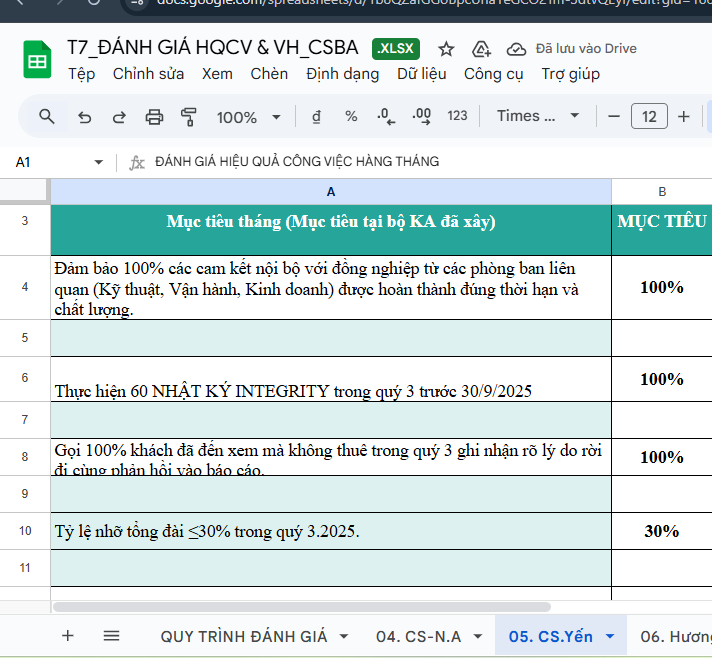
Task: Open the name box dropdown arrow
Action: (99, 162)
